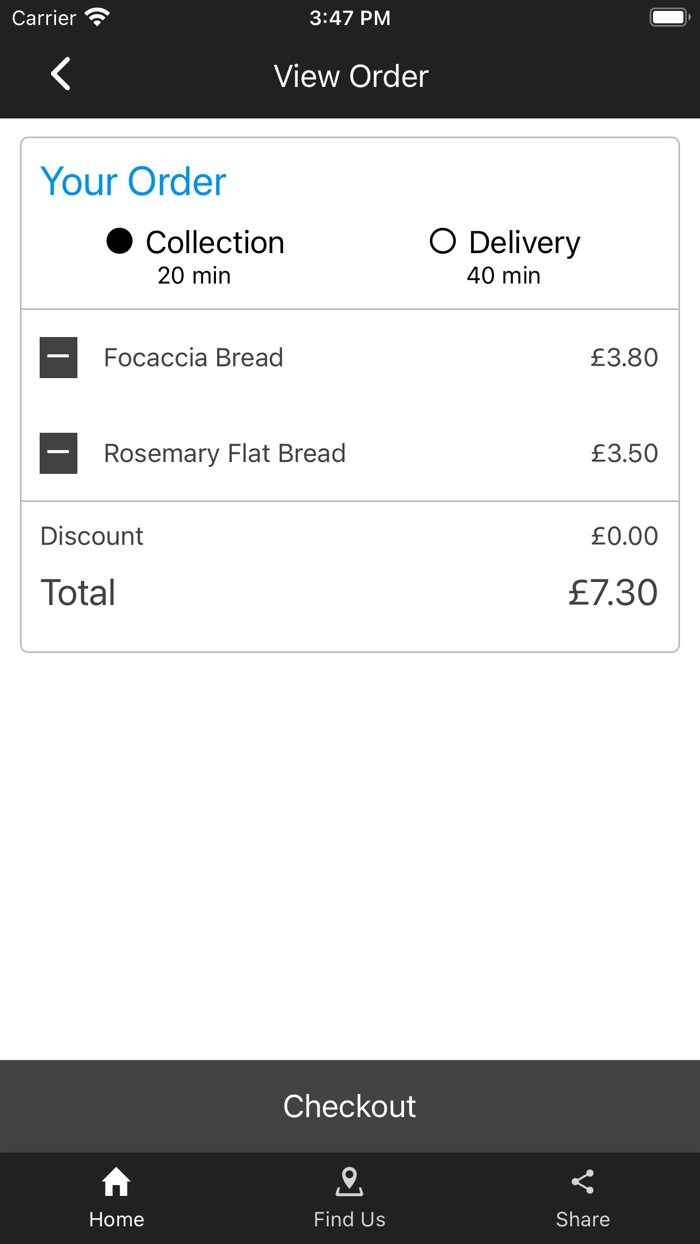This screenshot has height=1244, width=700.
Task: Select the Collection radio button
Action: [x=117, y=241]
